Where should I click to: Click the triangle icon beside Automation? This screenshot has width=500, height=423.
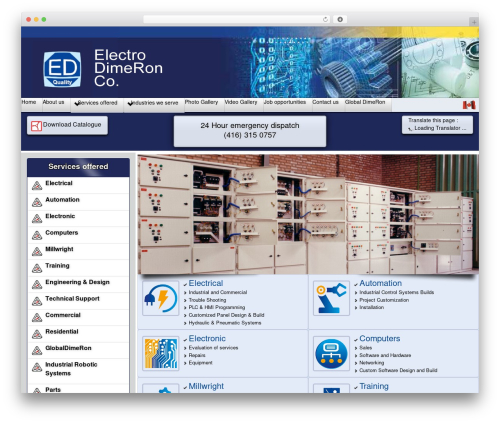[37, 202]
